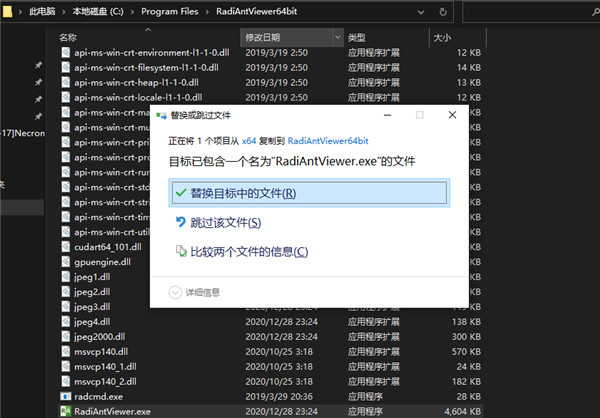Image resolution: width=600 pixels, height=418 pixels.
Task: Select file cudart64_101.dll
Action: [108, 247]
